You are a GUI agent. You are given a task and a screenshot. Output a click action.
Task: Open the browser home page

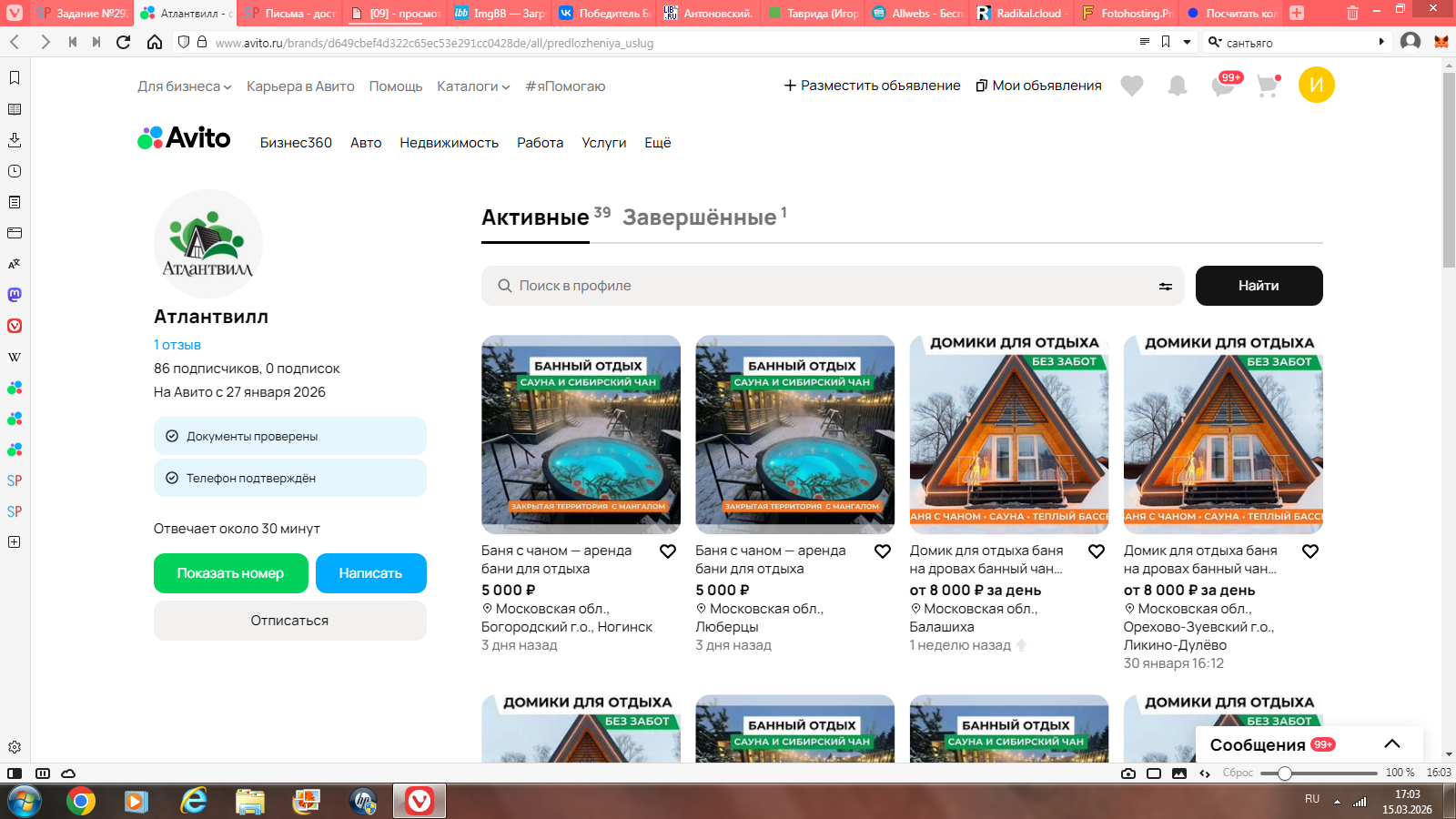pos(155,42)
